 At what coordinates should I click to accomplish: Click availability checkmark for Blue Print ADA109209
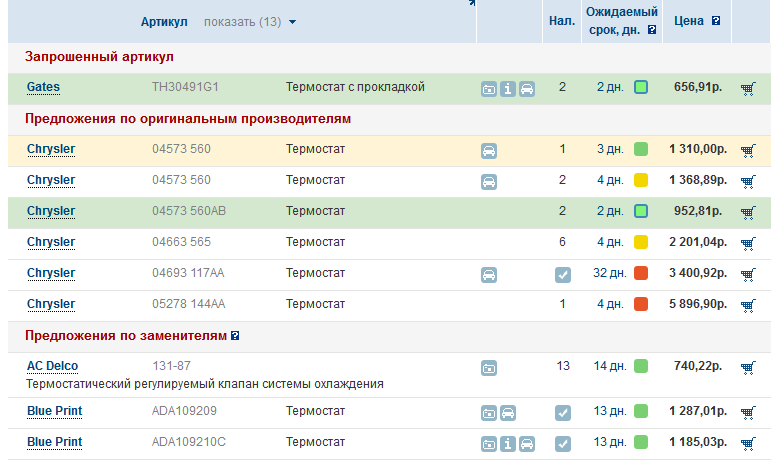563,413
